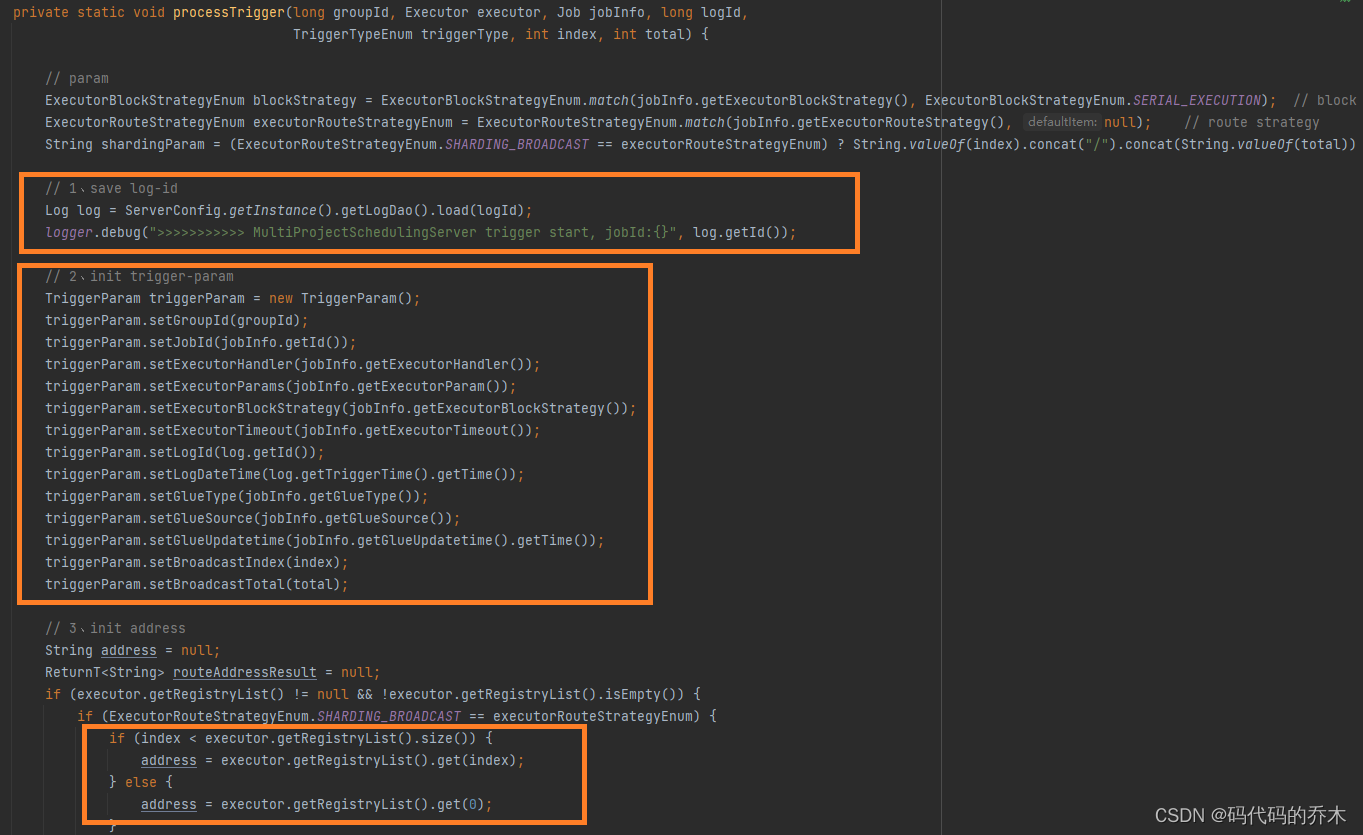Click the processTrigger method name
Screen dimensions: 1363x835
click(229, 12)
